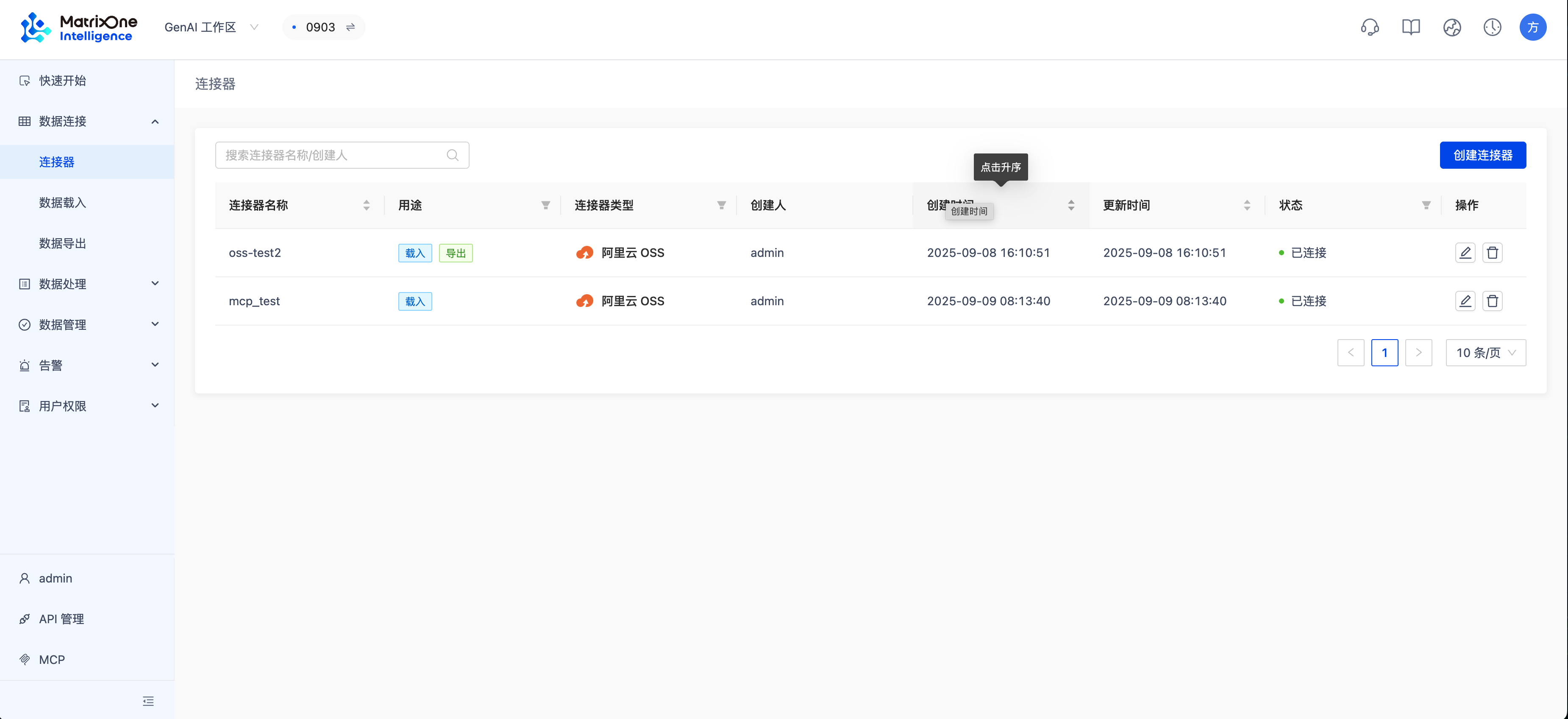Image resolution: width=1568 pixels, height=719 pixels.
Task: Filter the 状态 column
Action: [x=1426, y=205]
